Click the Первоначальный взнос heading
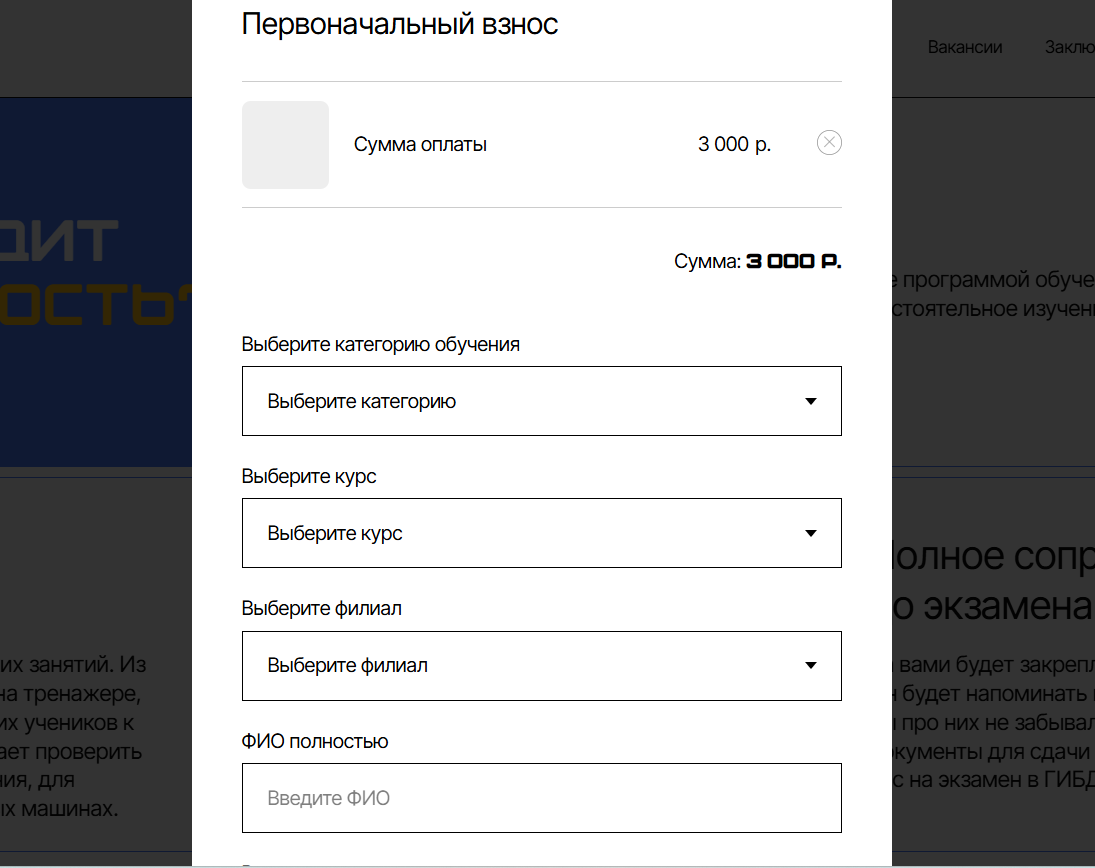The height and width of the screenshot is (868, 1095). click(399, 24)
